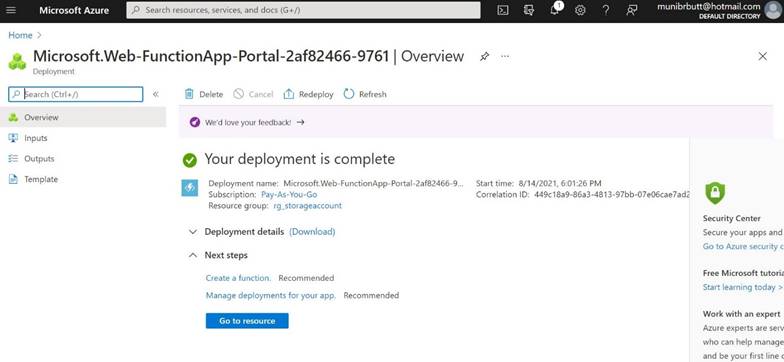Click the 'Create a function.' link
The width and height of the screenshot is (784, 362).
(238, 278)
